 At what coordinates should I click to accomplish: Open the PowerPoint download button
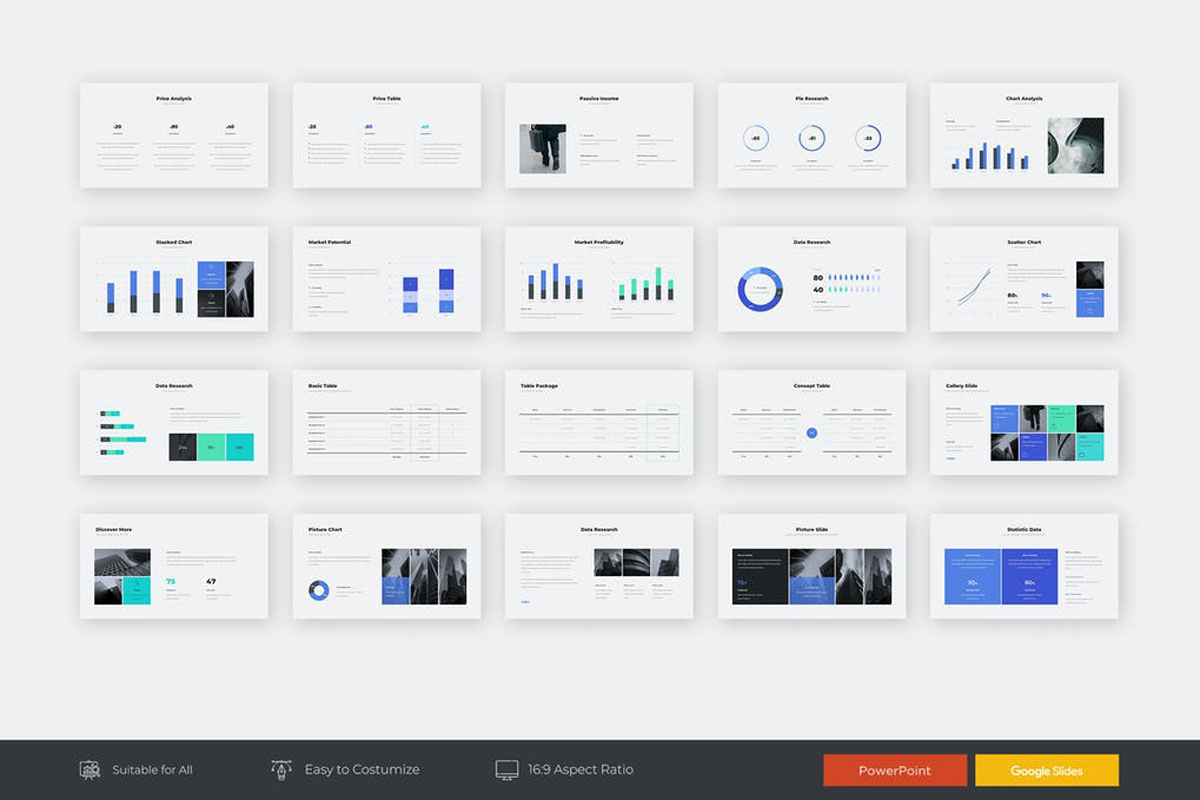point(894,770)
